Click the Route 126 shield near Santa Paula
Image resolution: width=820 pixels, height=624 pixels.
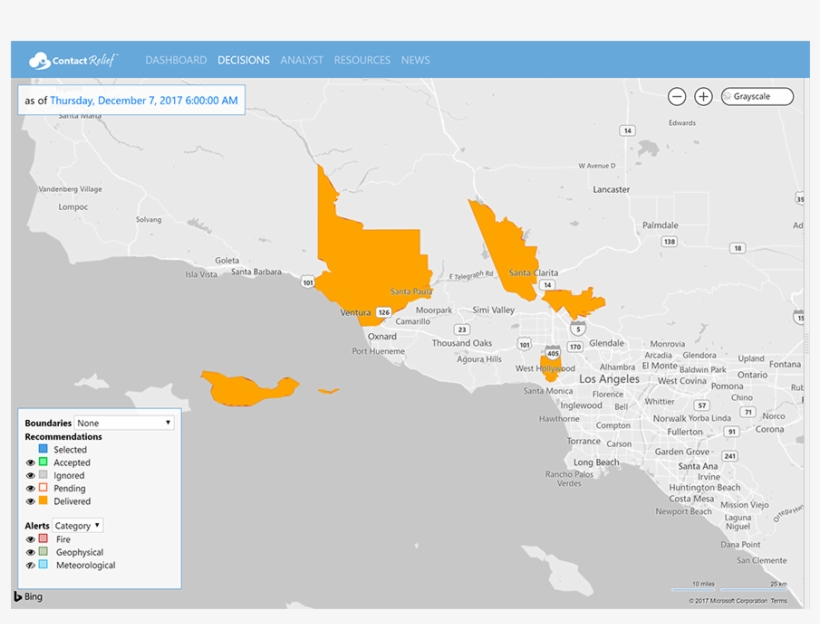coord(383,312)
